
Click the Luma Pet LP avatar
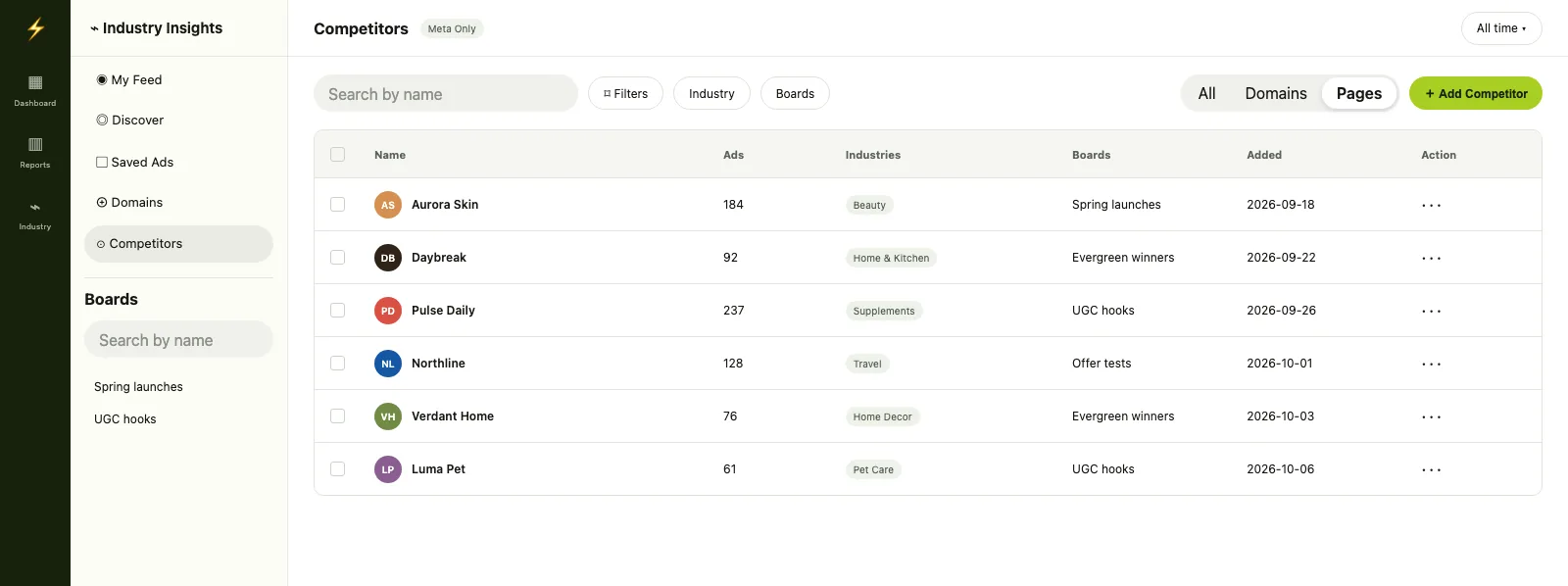pos(388,469)
